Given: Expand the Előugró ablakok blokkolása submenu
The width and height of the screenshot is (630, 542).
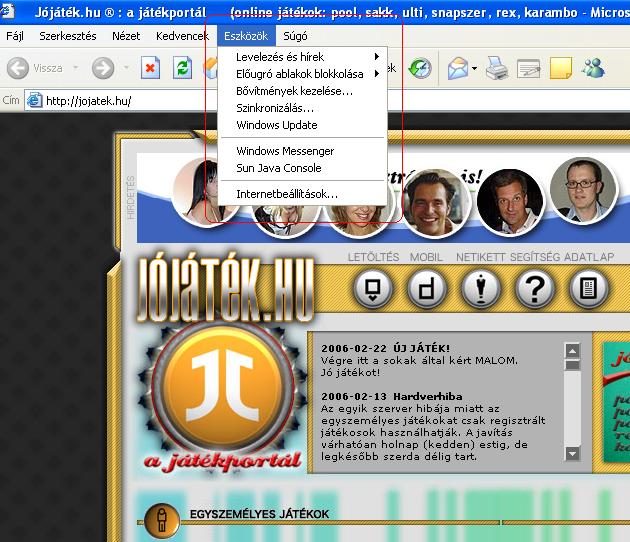Looking at the screenshot, I should [x=303, y=74].
